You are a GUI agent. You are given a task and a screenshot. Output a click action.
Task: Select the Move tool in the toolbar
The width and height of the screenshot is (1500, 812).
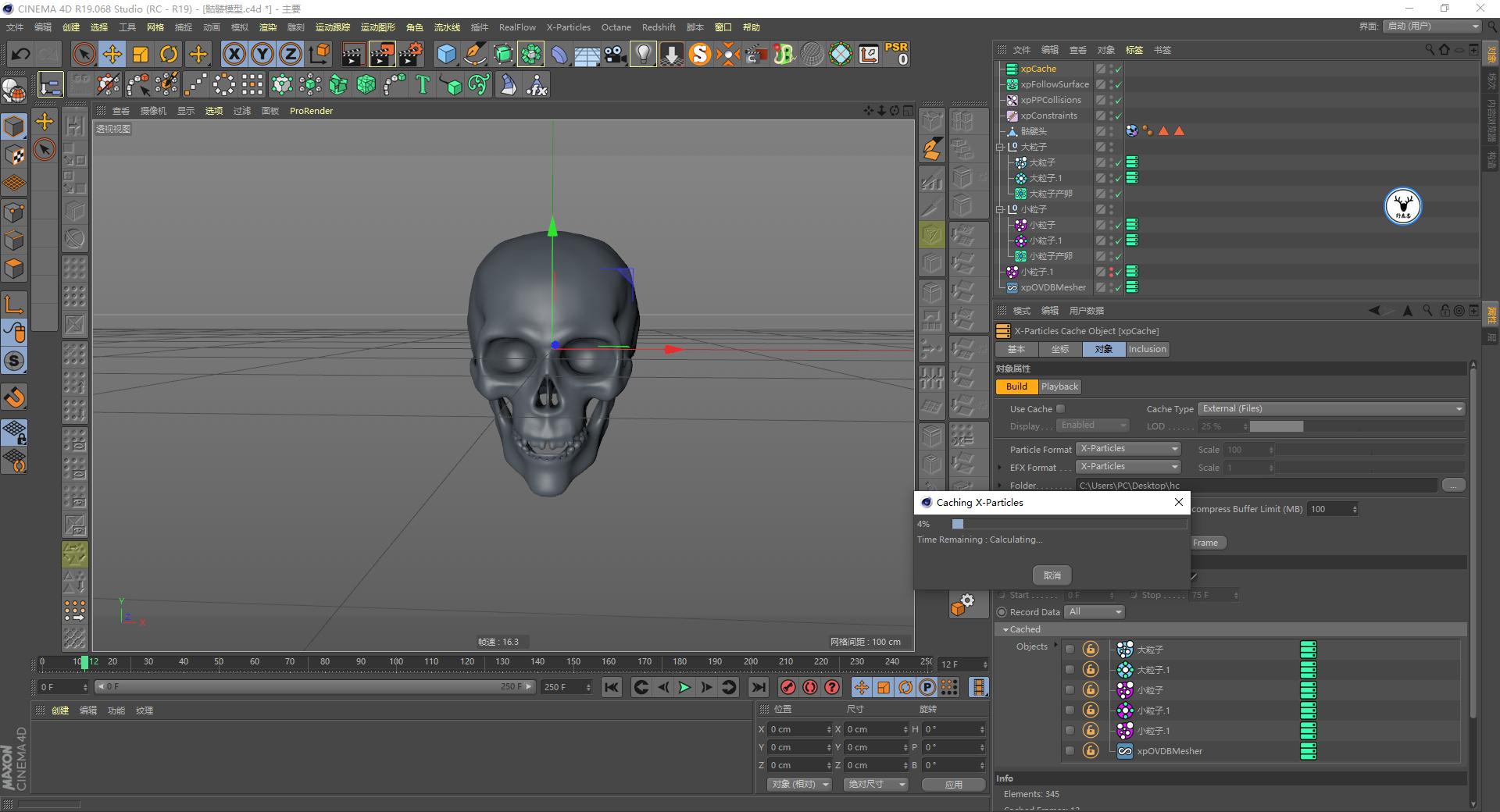pos(112,54)
